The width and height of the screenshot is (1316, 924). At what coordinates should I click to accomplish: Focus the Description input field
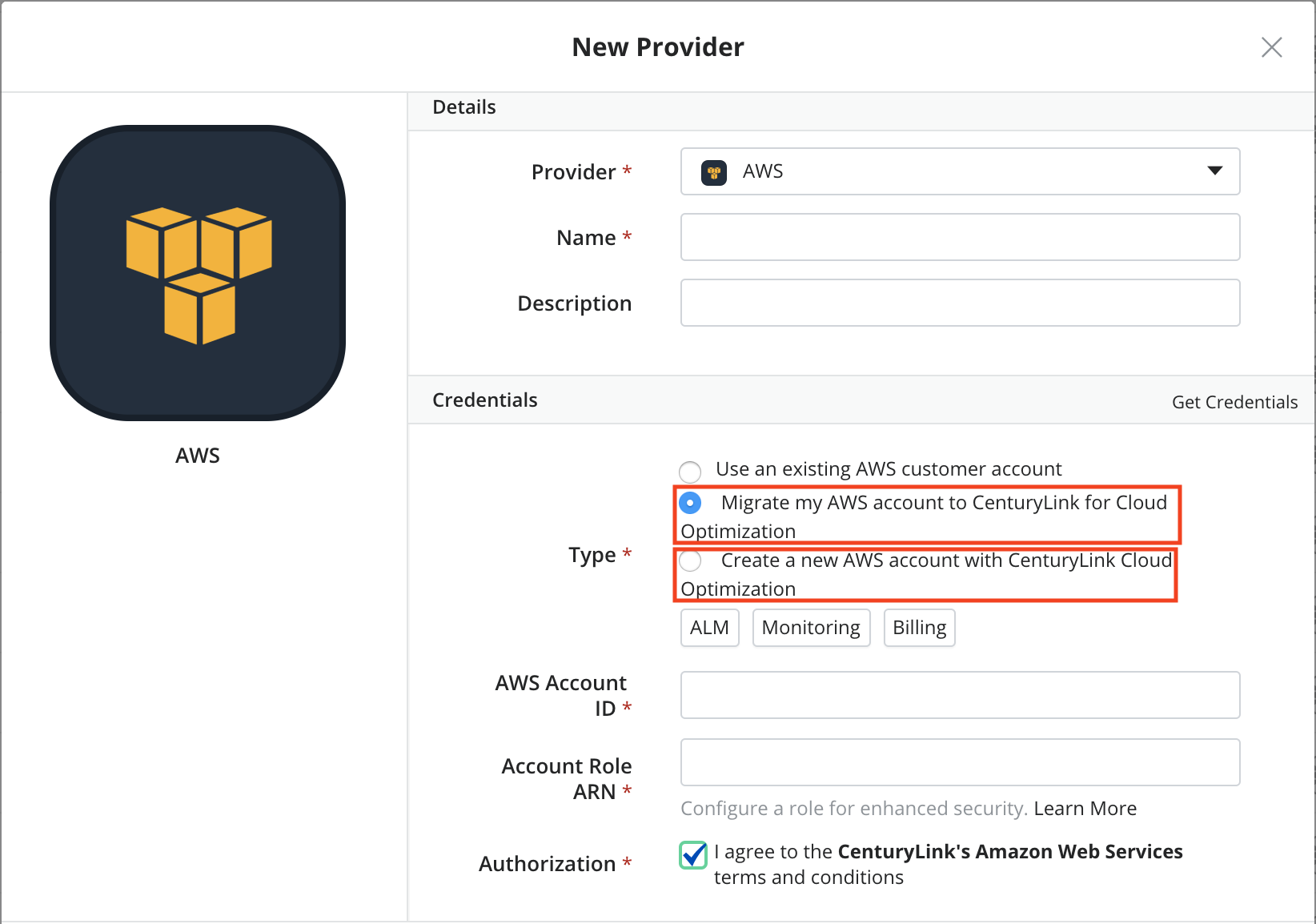(960, 303)
